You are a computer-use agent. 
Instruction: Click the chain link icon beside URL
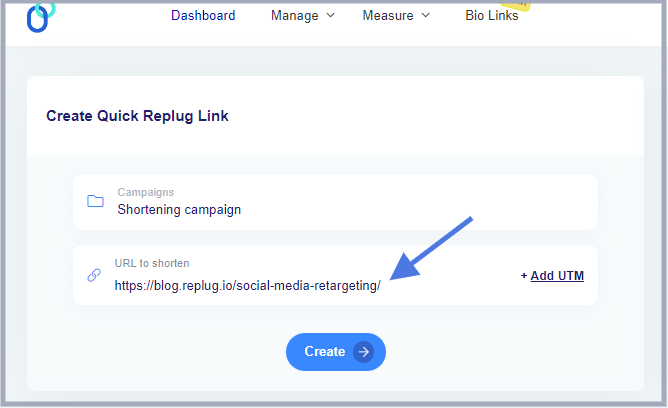point(94,275)
